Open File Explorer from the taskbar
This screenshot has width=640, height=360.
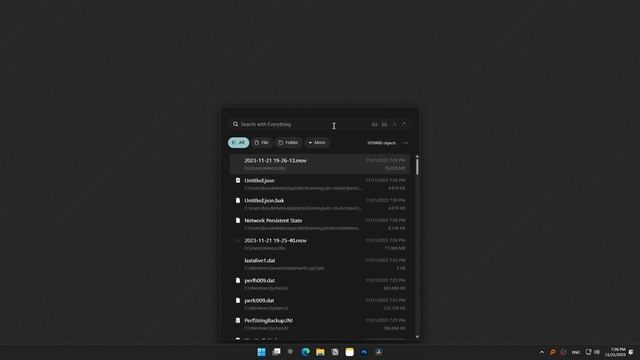click(320, 352)
